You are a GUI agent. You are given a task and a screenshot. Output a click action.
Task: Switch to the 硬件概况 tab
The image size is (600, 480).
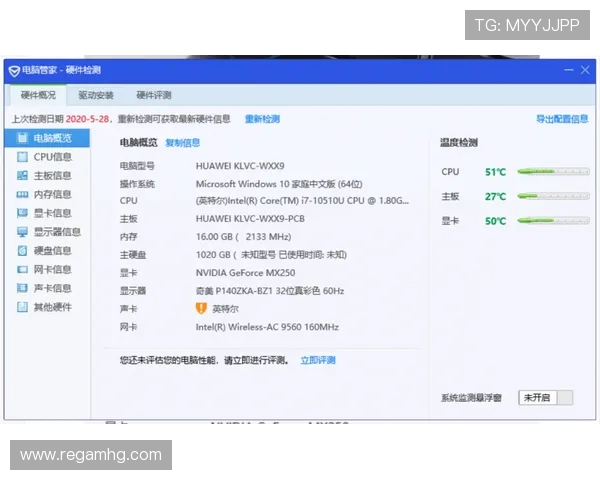pyautogui.click(x=38, y=95)
